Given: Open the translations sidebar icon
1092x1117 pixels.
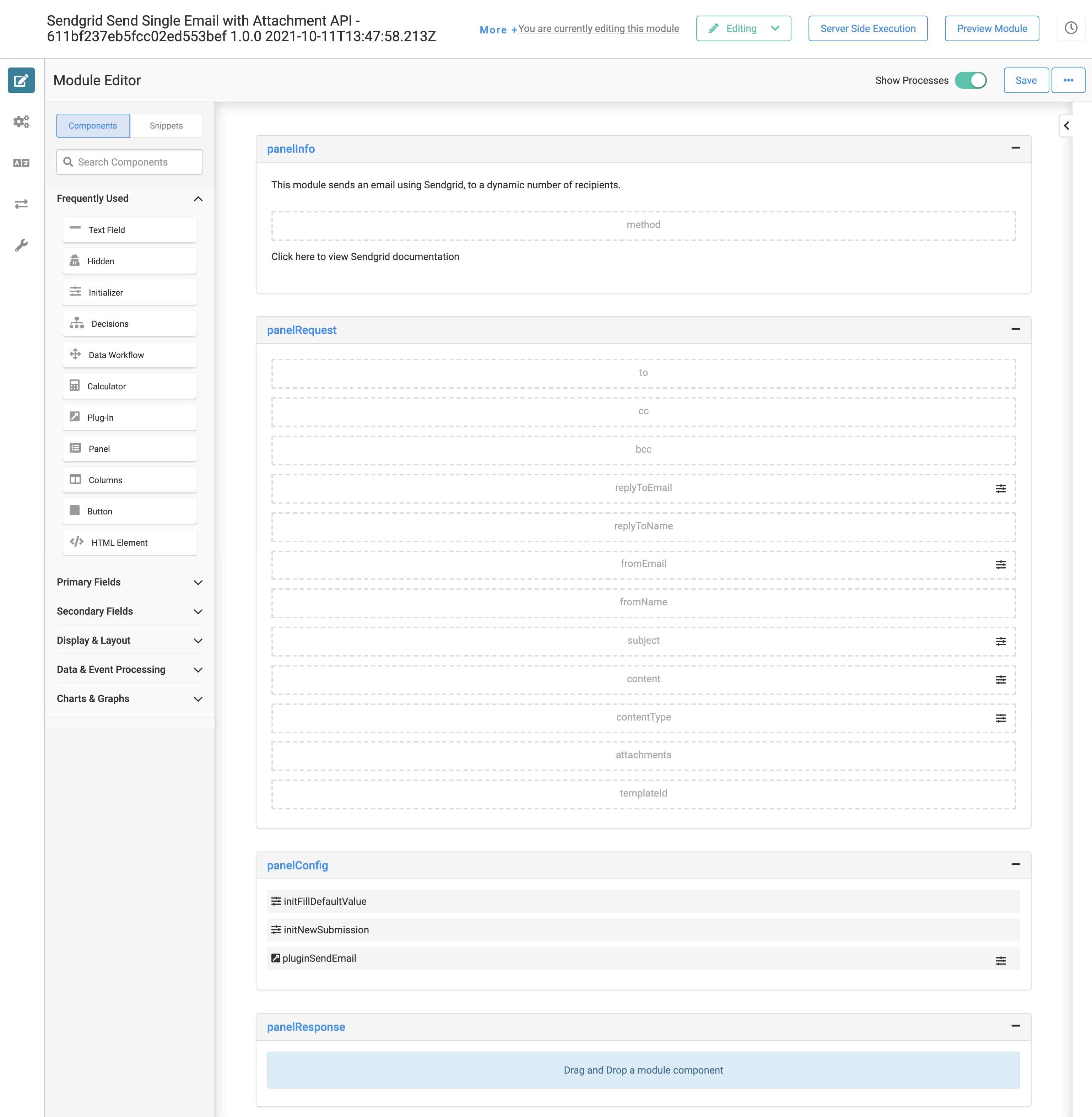Looking at the screenshot, I should tap(21, 163).
